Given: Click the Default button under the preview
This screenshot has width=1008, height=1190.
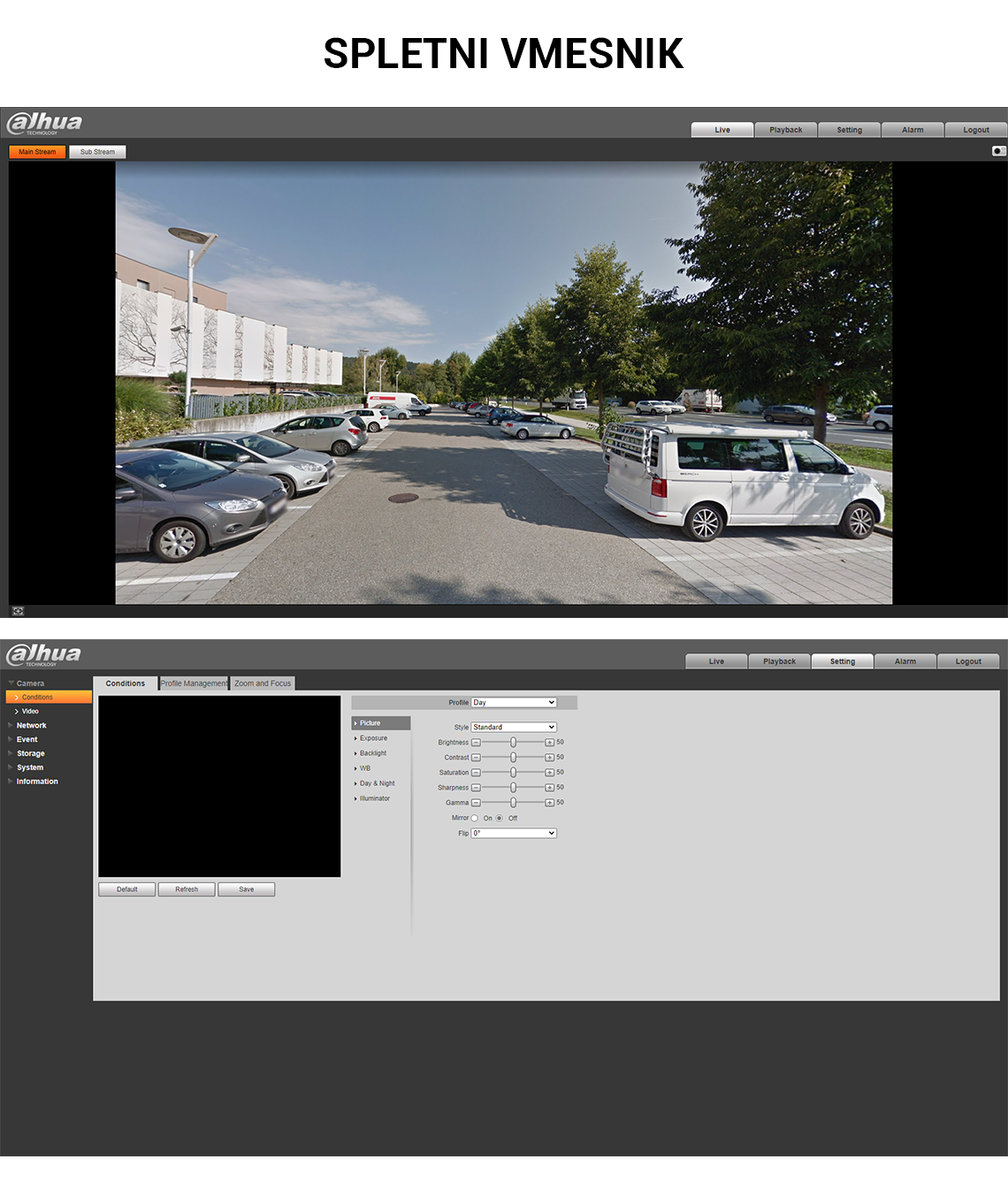Looking at the screenshot, I should 126,889.
